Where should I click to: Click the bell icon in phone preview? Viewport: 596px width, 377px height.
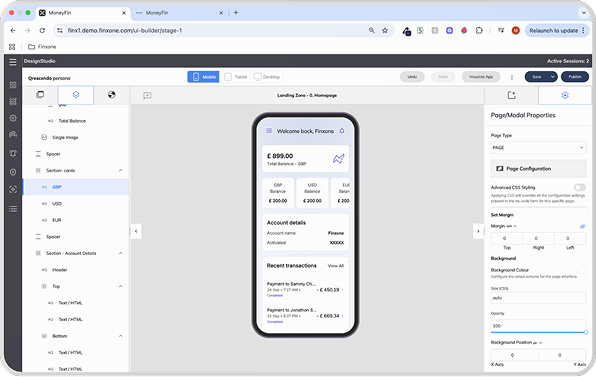[x=342, y=131]
